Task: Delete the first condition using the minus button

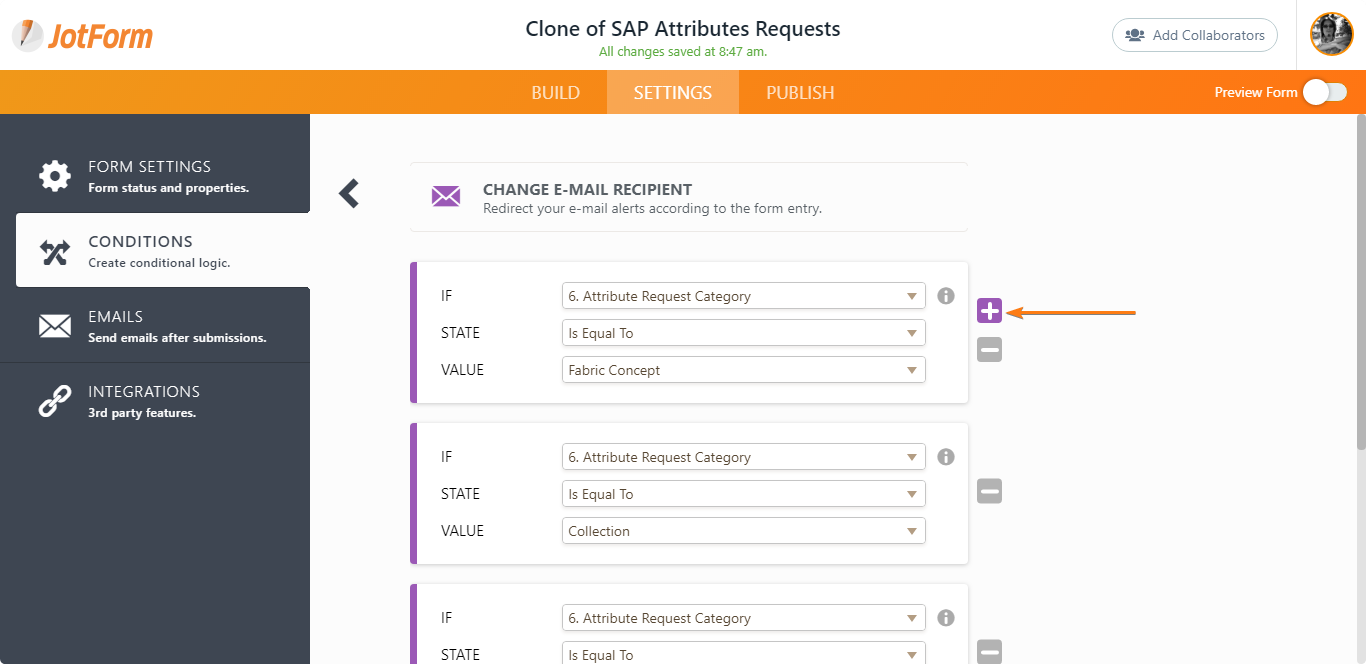Action: click(989, 348)
